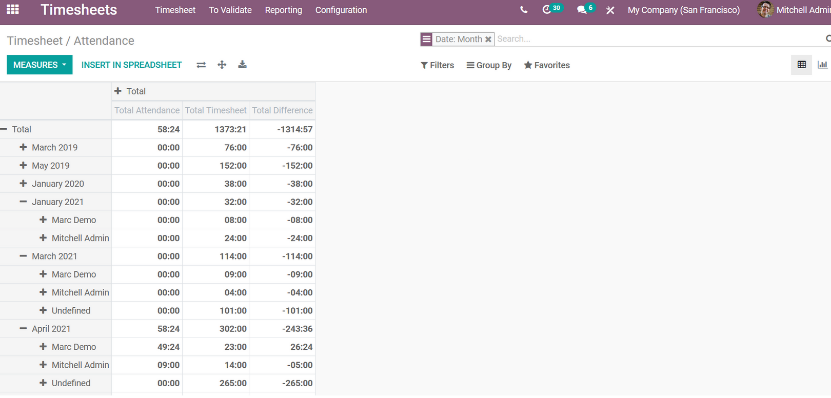The width and height of the screenshot is (831, 398).
Task: Click the expand all arrows icon
Action: coord(222,65)
